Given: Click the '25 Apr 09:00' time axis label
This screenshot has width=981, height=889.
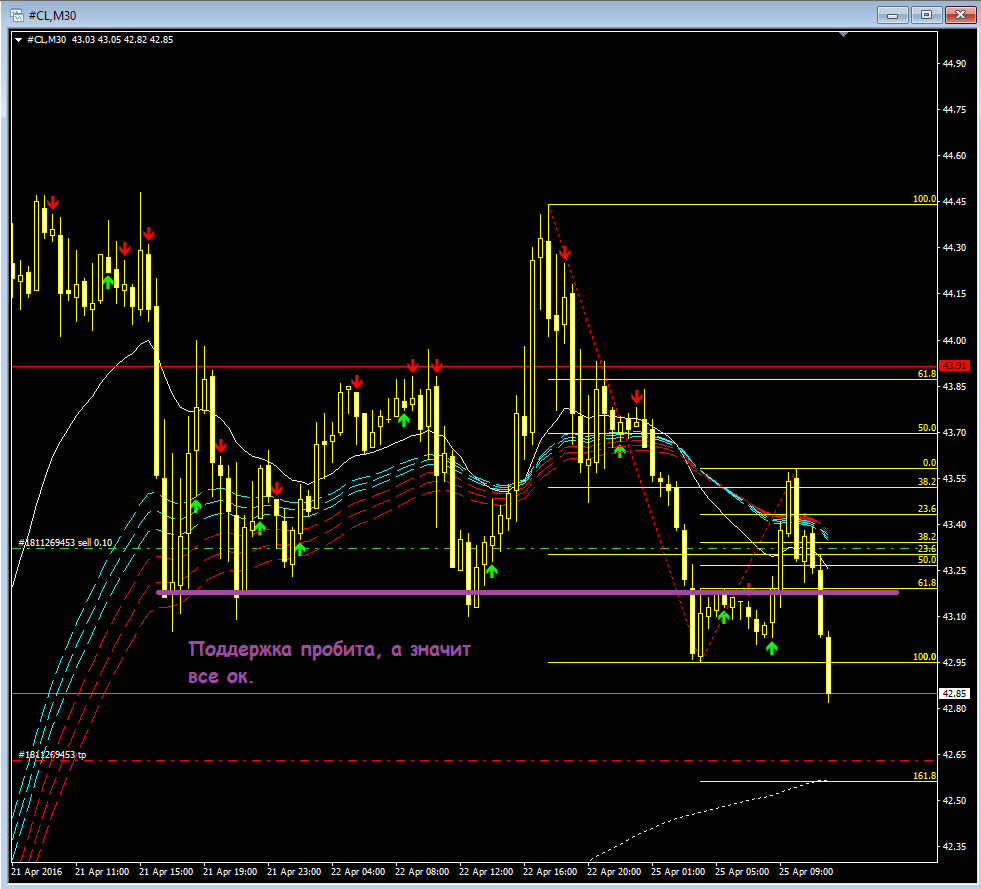Looking at the screenshot, I should [x=806, y=871].
